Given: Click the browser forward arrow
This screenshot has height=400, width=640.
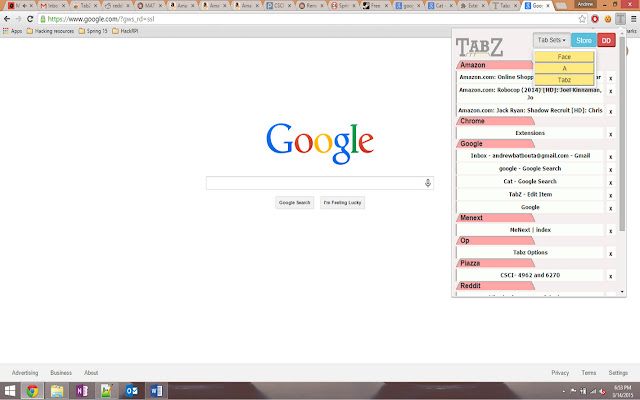Looking at the screenshot, I should 18,19.
